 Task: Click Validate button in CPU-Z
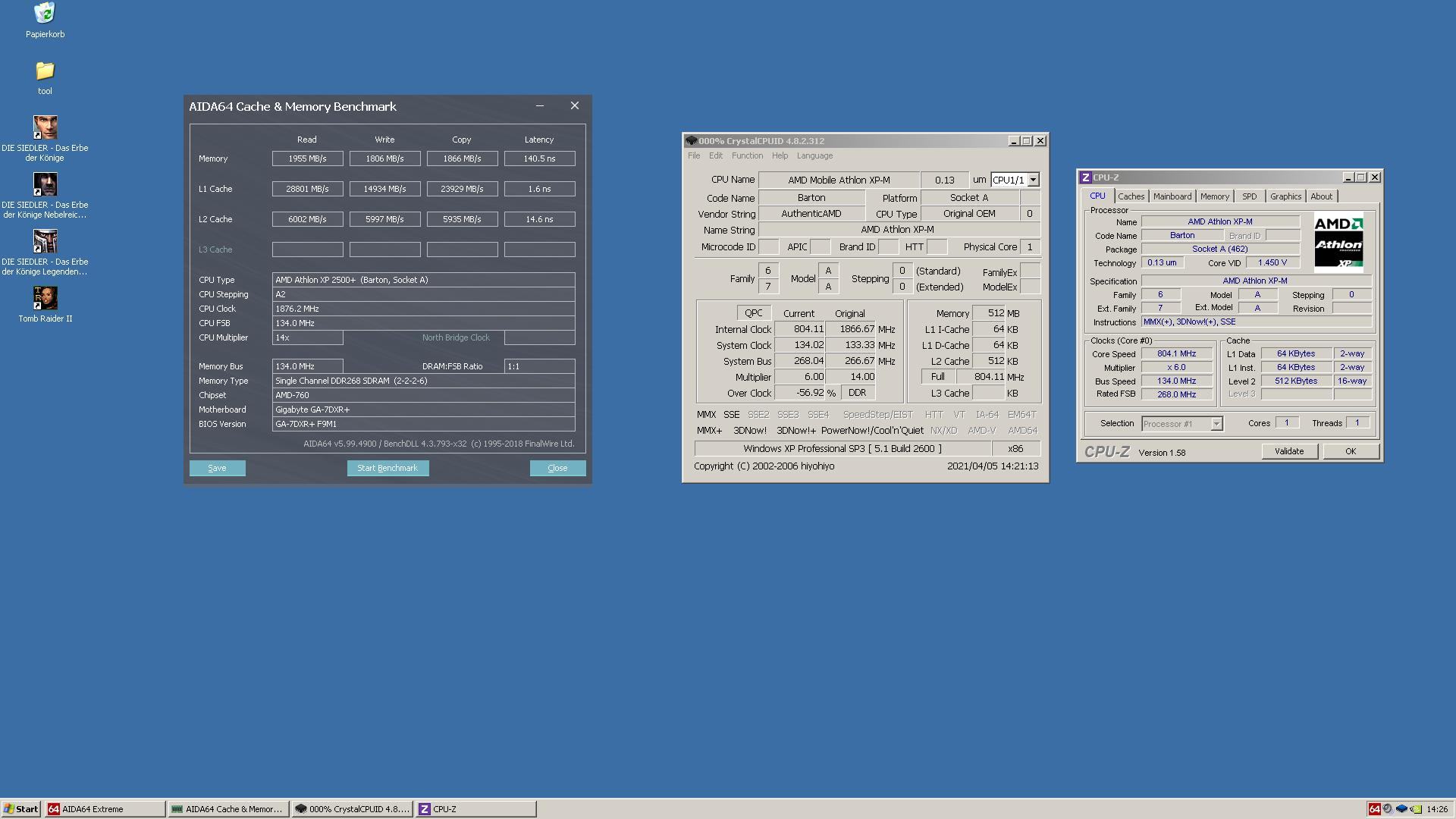(1289, 451)
